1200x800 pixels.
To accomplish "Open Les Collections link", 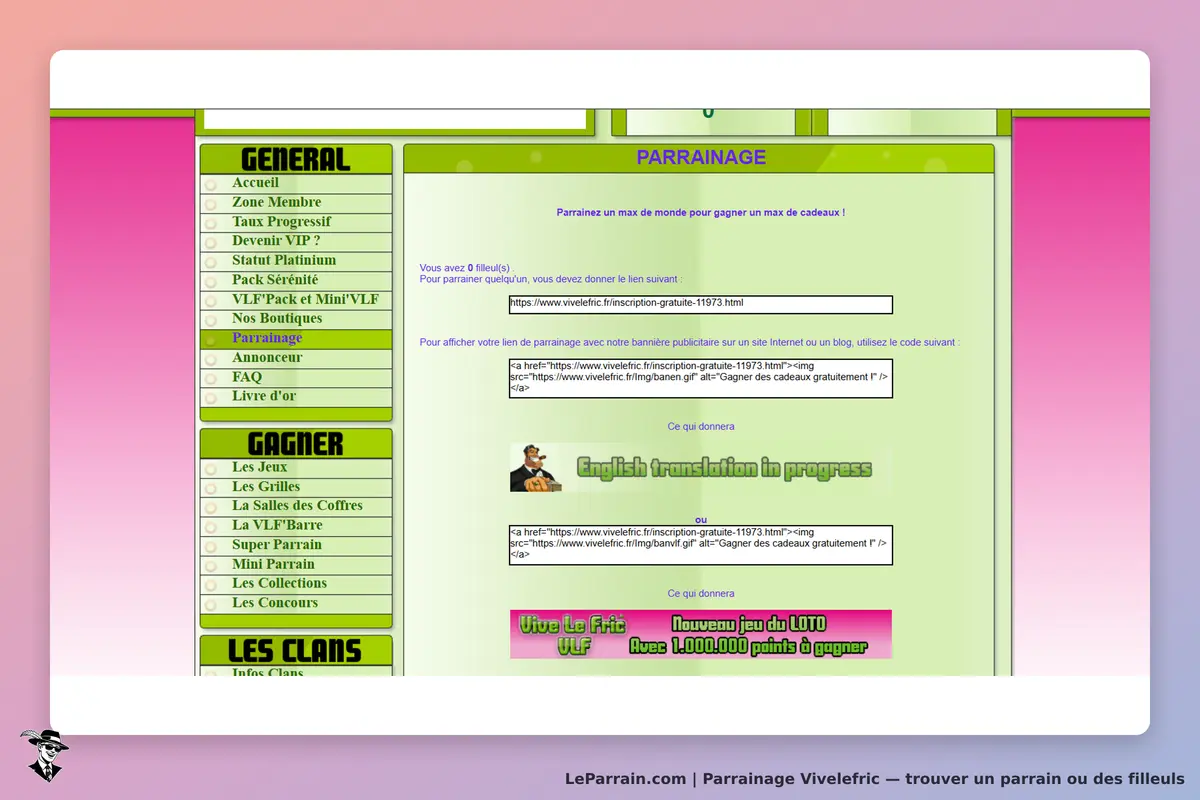I will (x=279, y=583).
